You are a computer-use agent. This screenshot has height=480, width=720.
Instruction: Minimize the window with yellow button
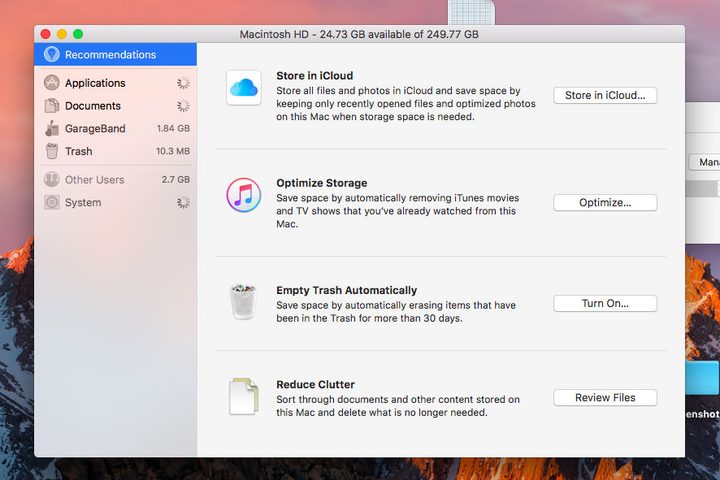coord(62,34)
